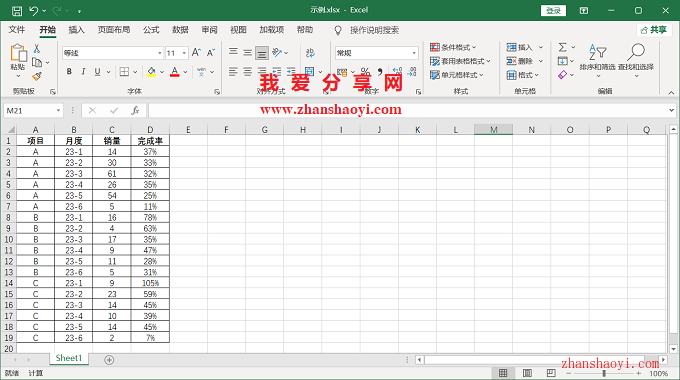
Task: Click the Format (格式) cells button
Action: (x=523, y=75)
